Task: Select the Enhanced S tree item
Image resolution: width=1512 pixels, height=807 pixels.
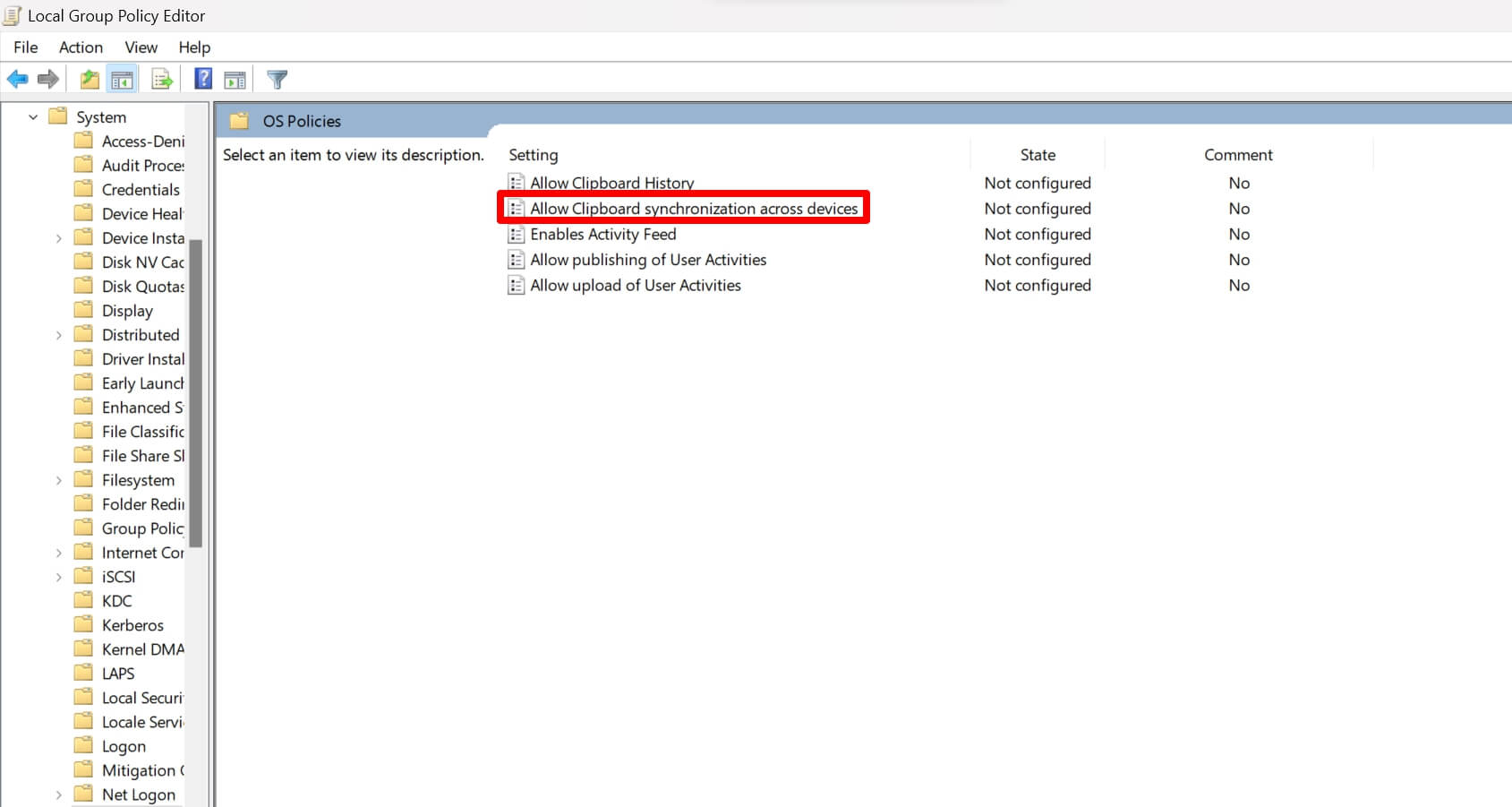Action: [142, 407]
